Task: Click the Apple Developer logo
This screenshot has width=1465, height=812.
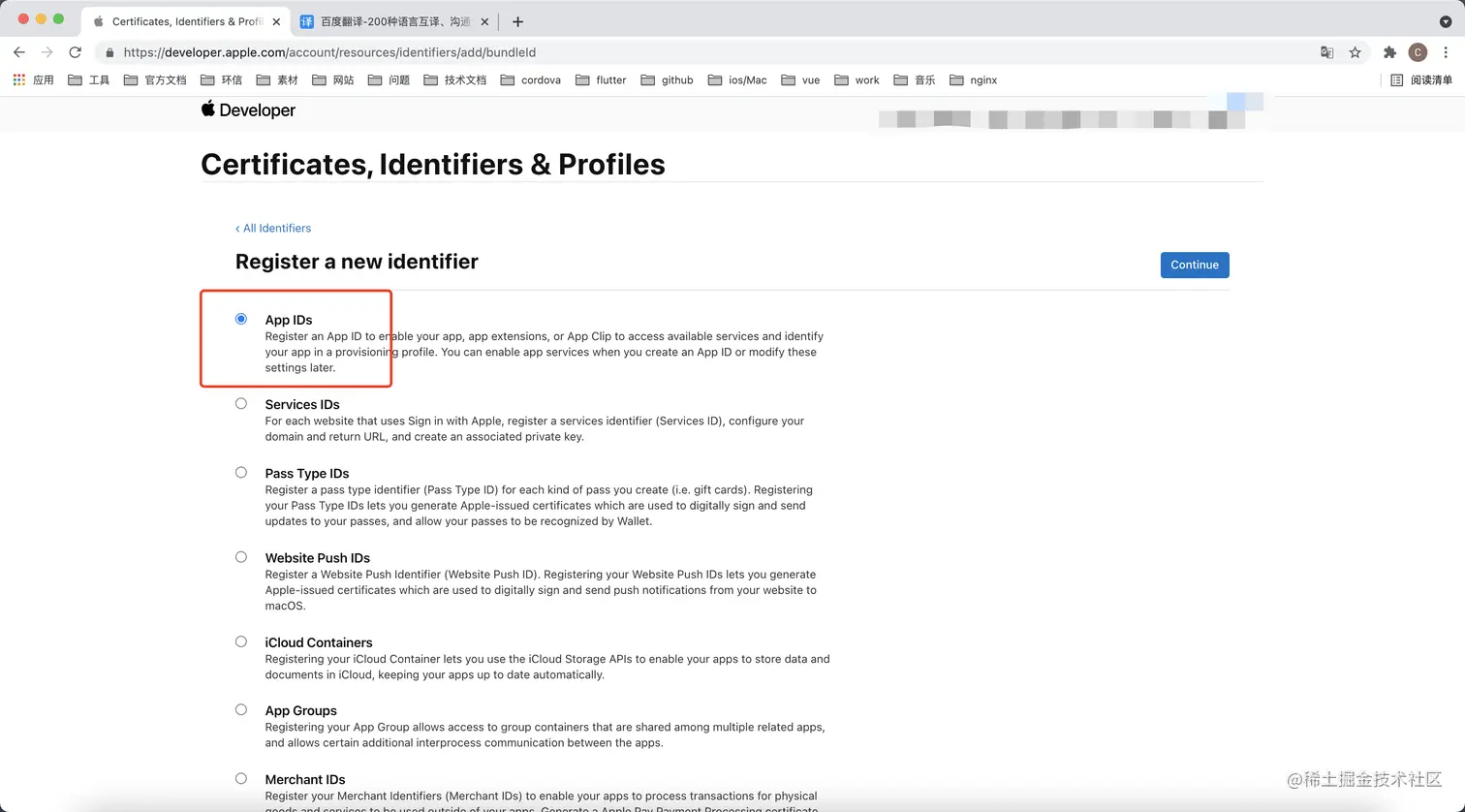Action: [248, 109]
